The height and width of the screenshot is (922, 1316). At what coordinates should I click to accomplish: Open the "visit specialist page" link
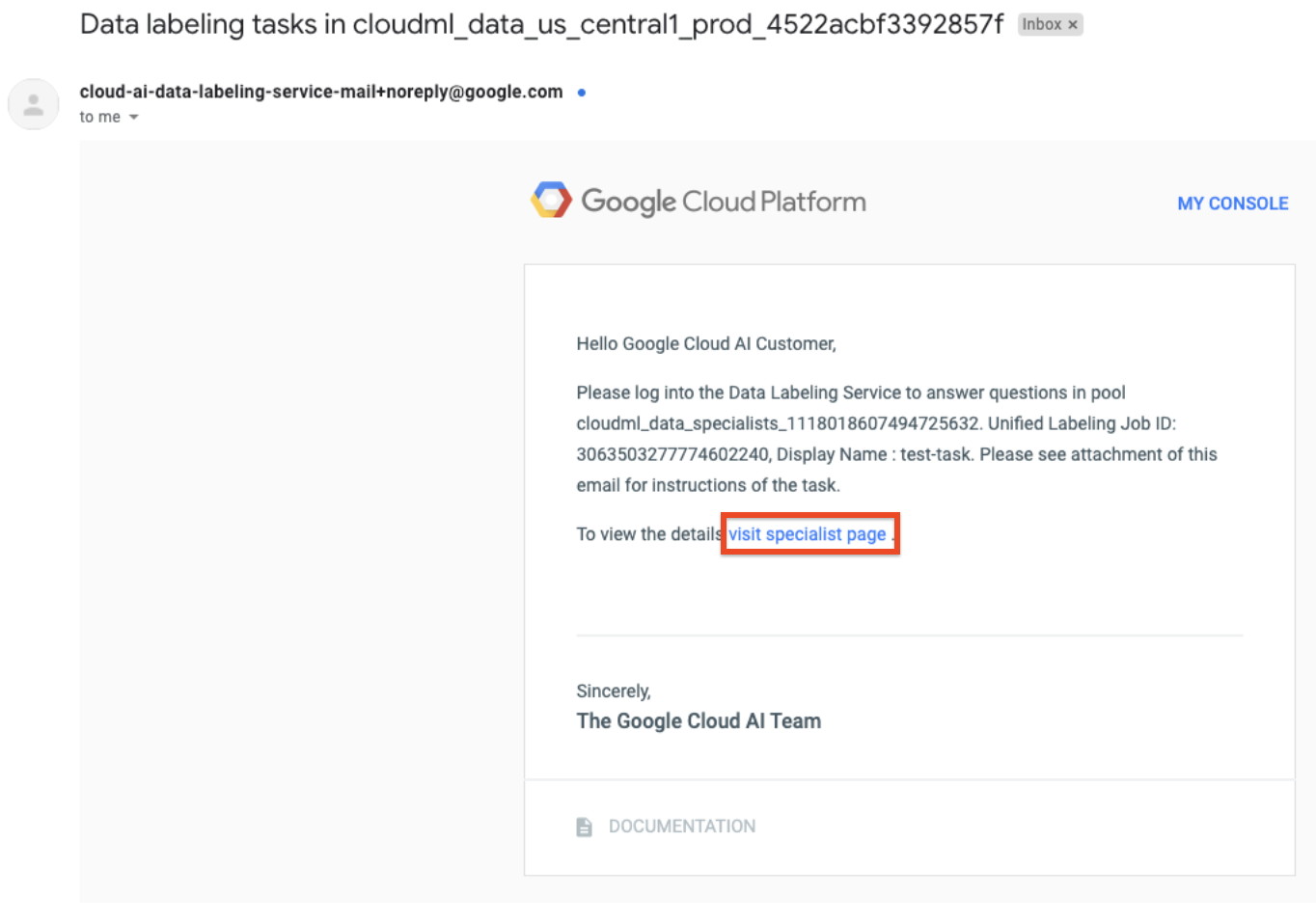pos(807,534)
